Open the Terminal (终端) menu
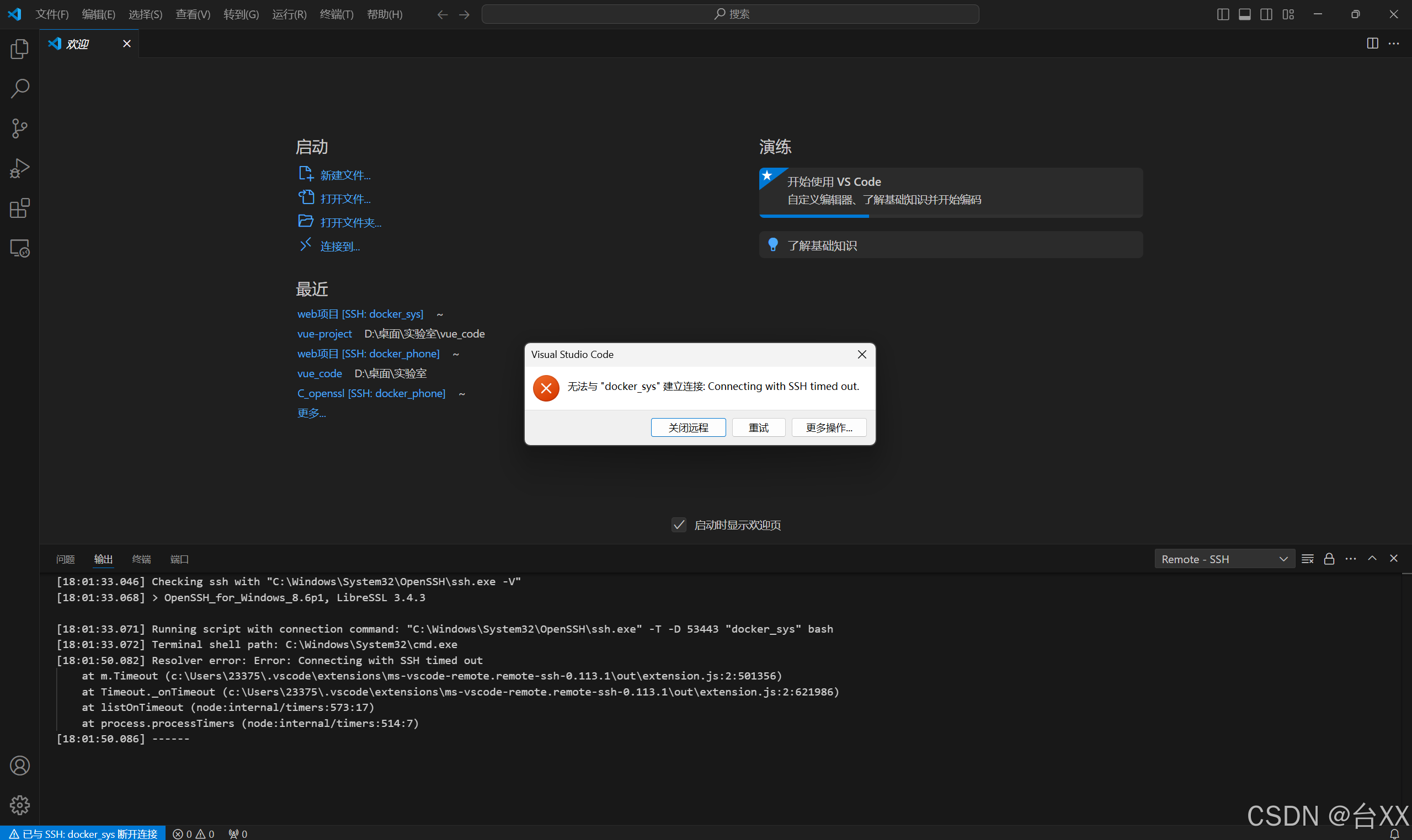The width and height of the screenshot is (1412, 840). tap(336, 14)
